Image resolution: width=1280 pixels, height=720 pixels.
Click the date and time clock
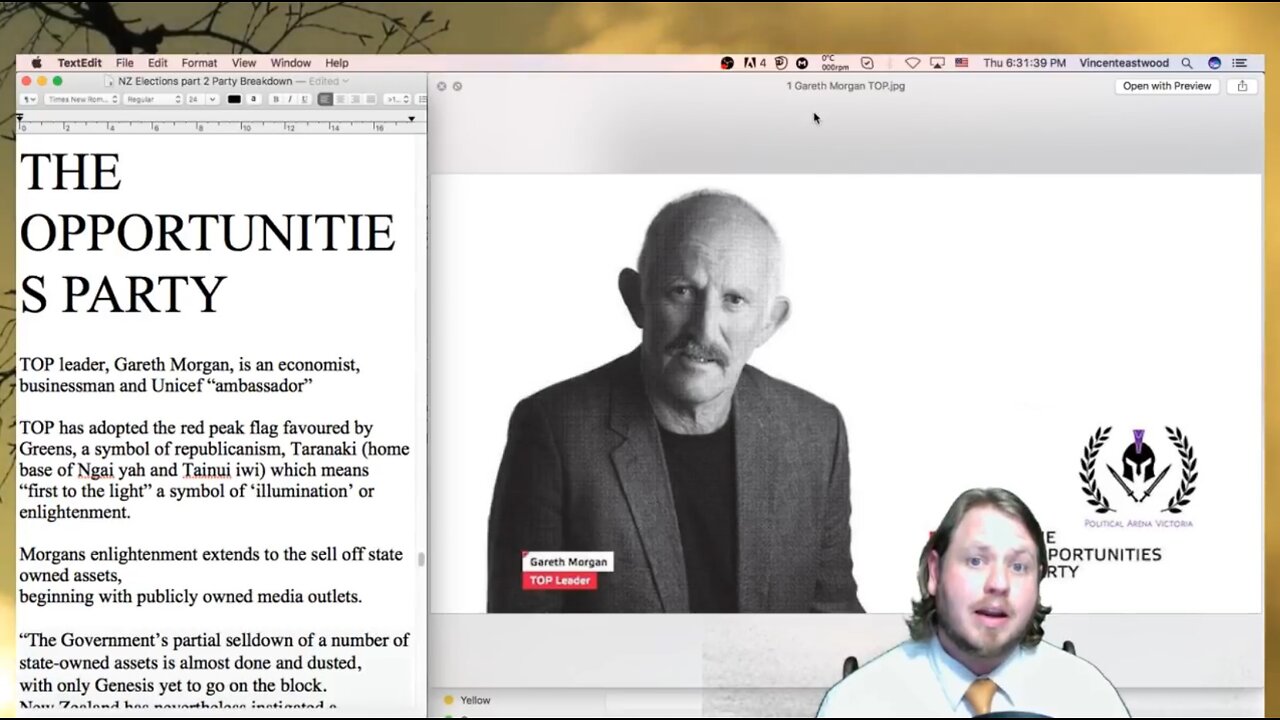click(x=1024, y=63)
